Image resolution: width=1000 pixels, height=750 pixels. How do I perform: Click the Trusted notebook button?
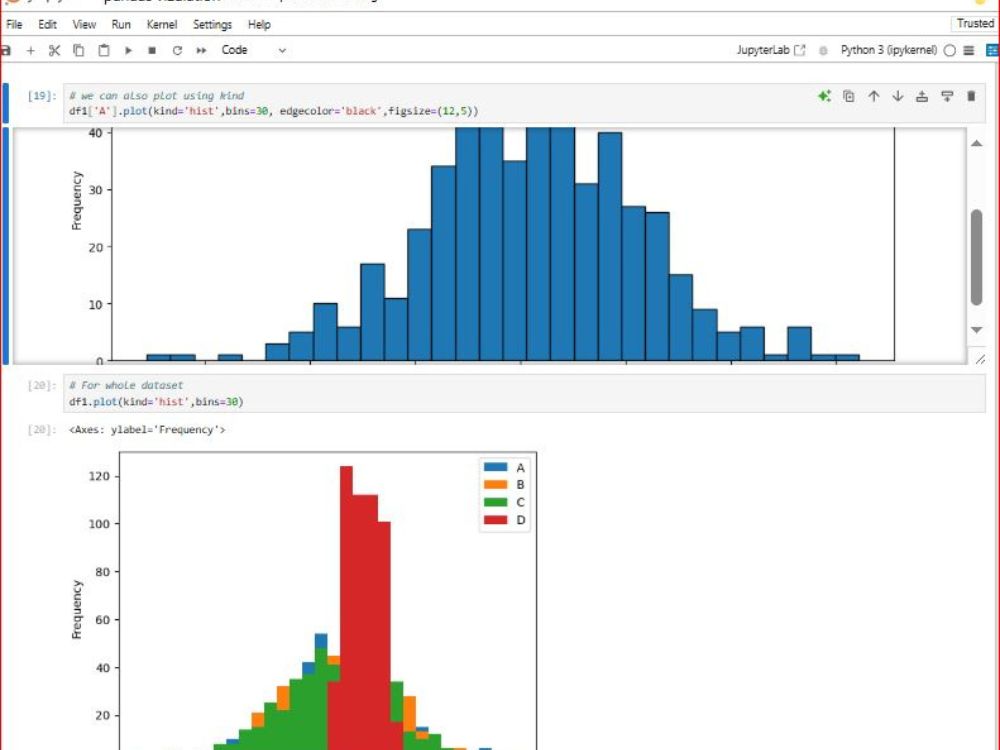[x=975, y=24]
